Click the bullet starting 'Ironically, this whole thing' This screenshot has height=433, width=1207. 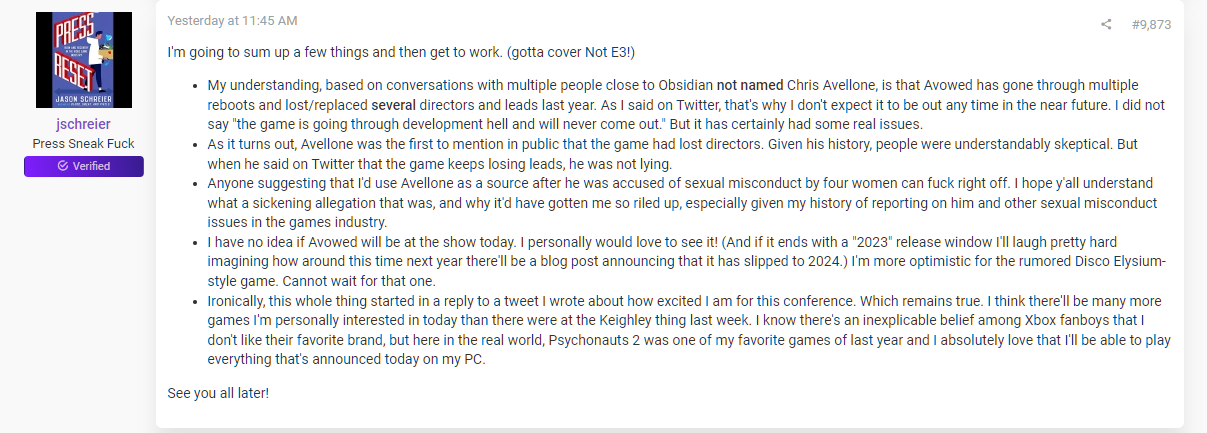(689, 330)
